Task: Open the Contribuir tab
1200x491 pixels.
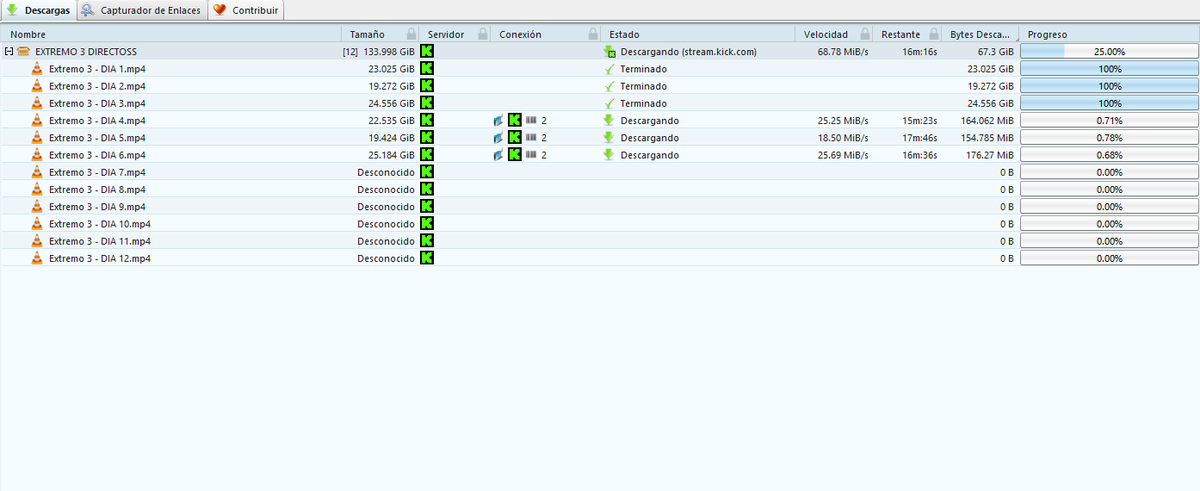Action: pos(245,10)
